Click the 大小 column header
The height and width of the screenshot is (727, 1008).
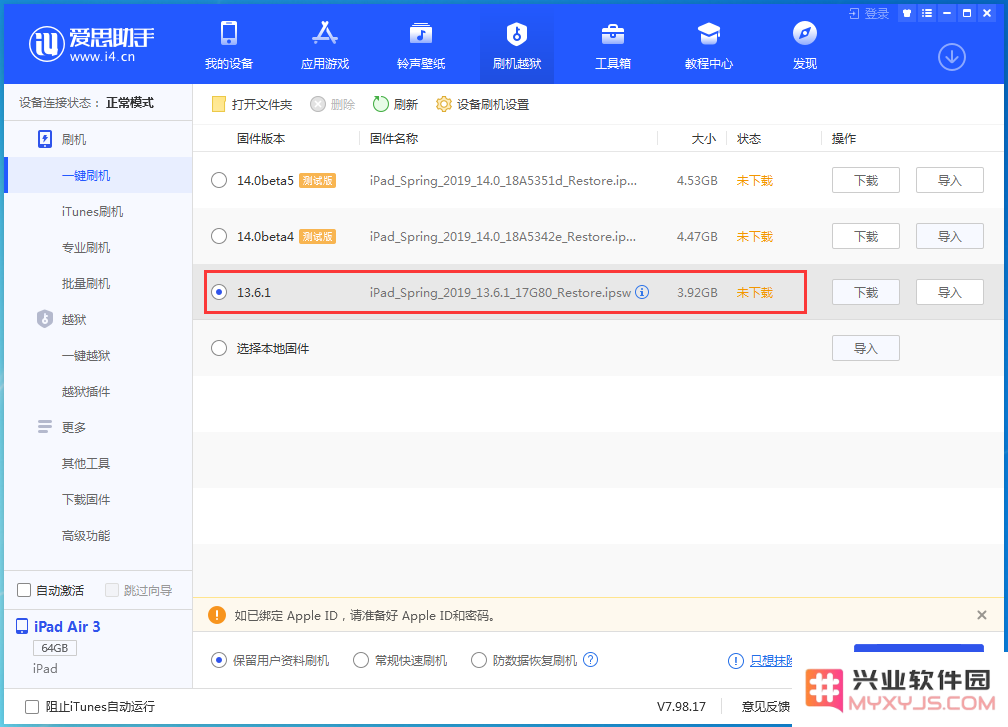coord(703,138)
